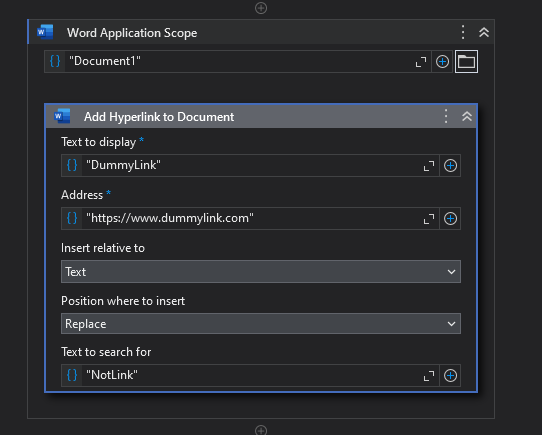Open options menu of Word Application Scope

coord(463,32)
